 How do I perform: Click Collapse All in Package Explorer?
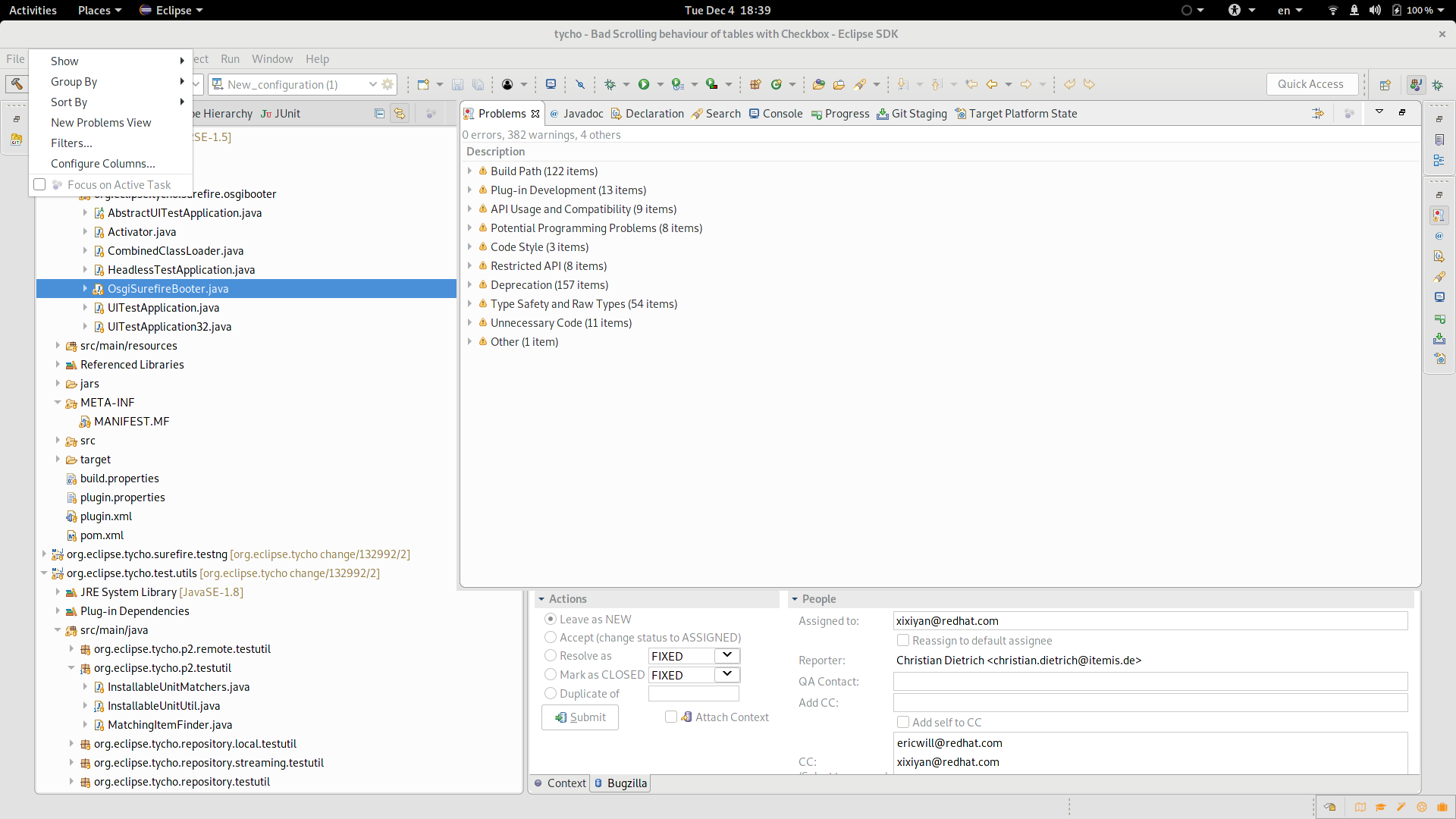pos(379,114)
